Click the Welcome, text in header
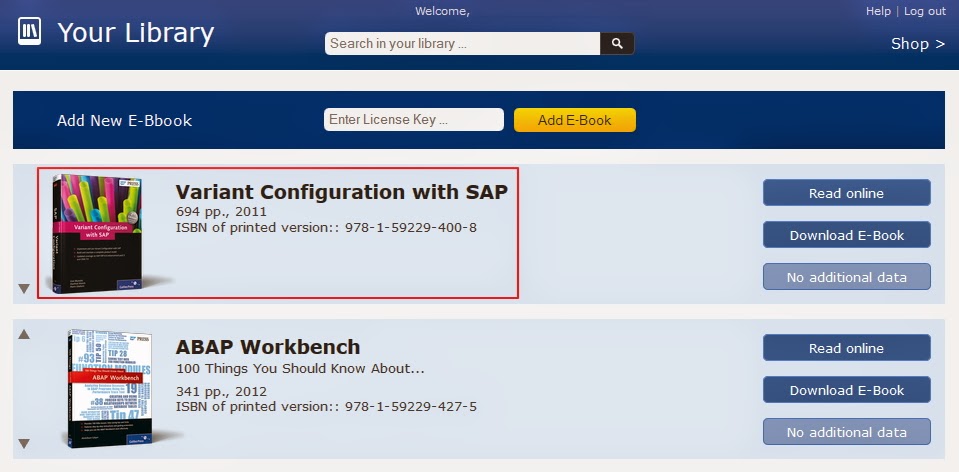The height and width of the screenshot is (472, 959). (x=442, y=11)
